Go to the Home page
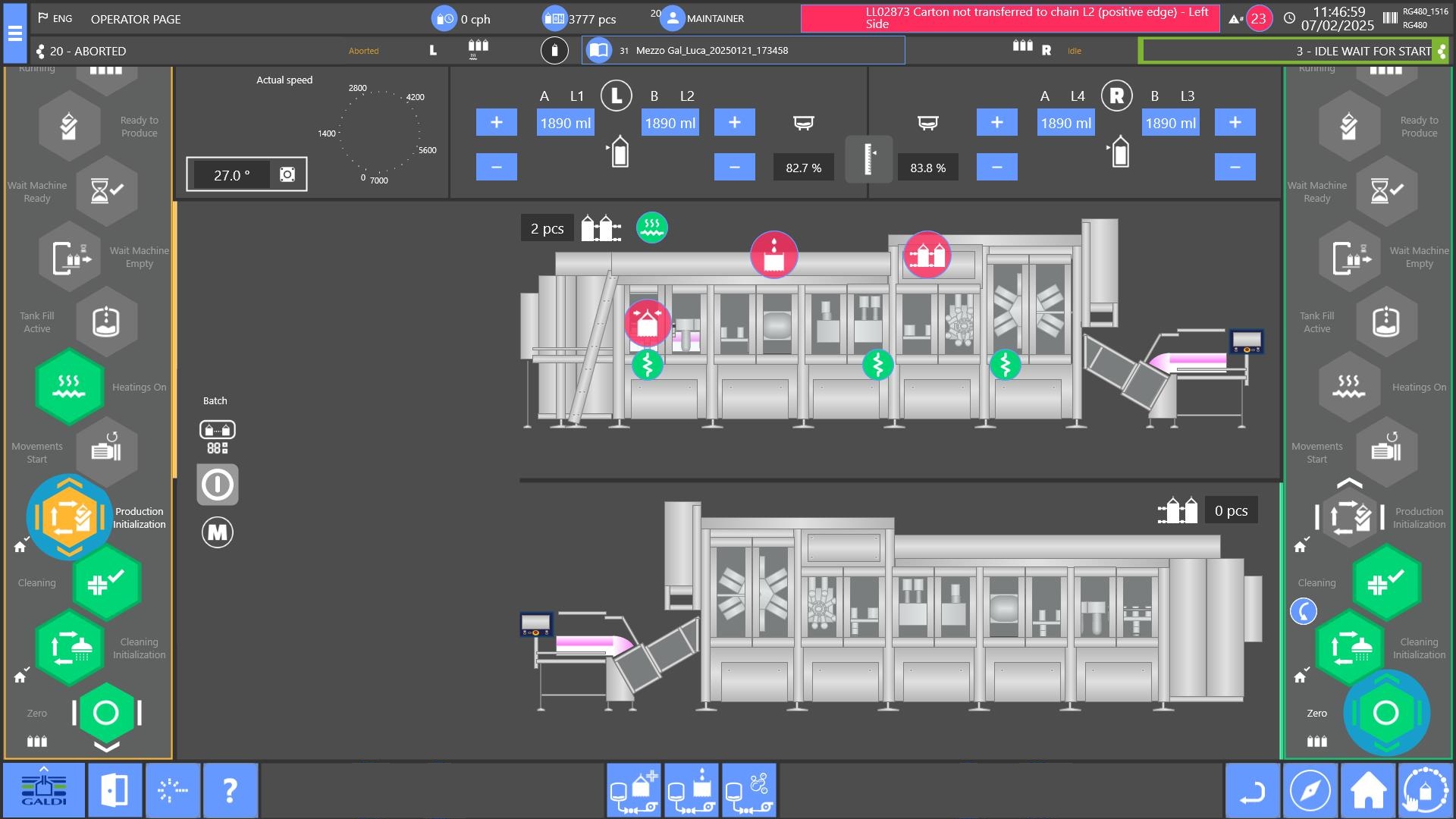 (x=1368, y=790)
